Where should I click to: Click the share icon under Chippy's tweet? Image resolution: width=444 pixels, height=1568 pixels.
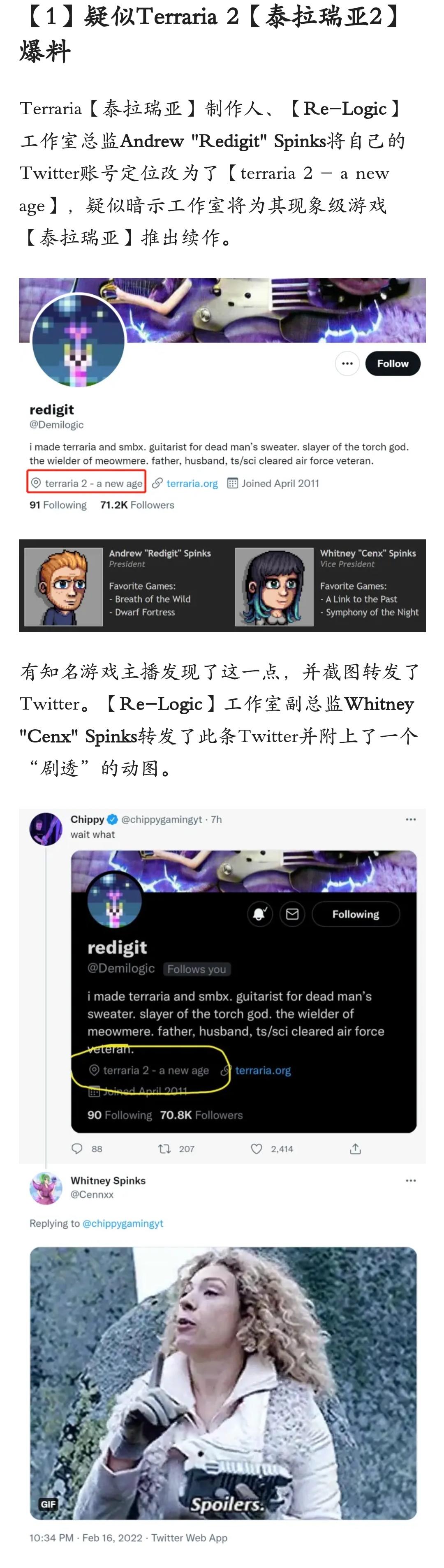pos(356,1149)
